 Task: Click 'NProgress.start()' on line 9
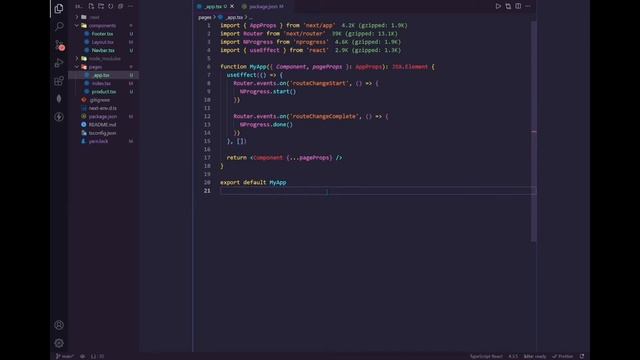(268, 91)
